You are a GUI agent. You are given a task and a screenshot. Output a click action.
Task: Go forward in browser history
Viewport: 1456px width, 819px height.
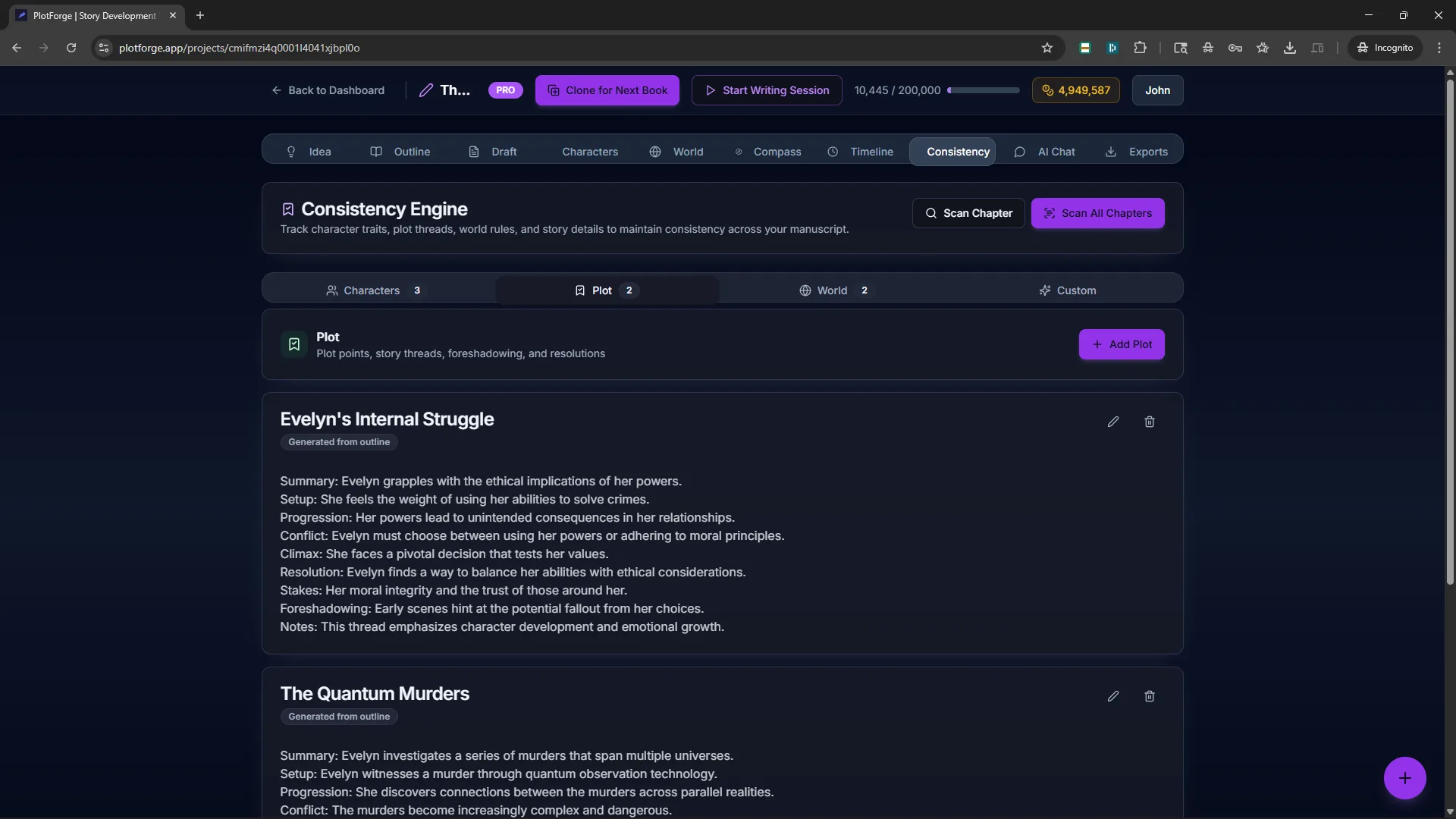pyautogui.click(x=44, y=48)
